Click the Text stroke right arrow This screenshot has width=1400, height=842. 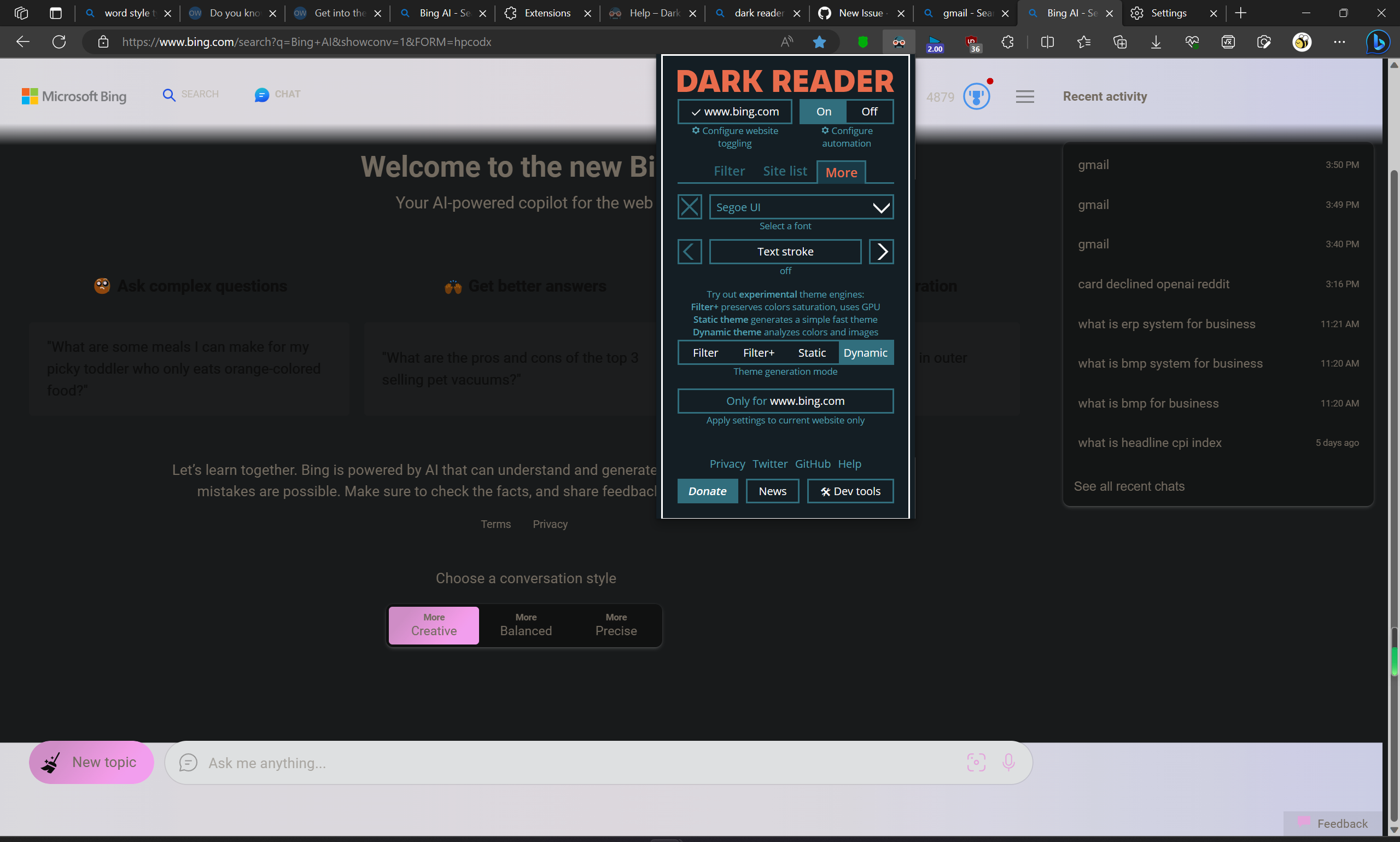click(x=880, y=251)
